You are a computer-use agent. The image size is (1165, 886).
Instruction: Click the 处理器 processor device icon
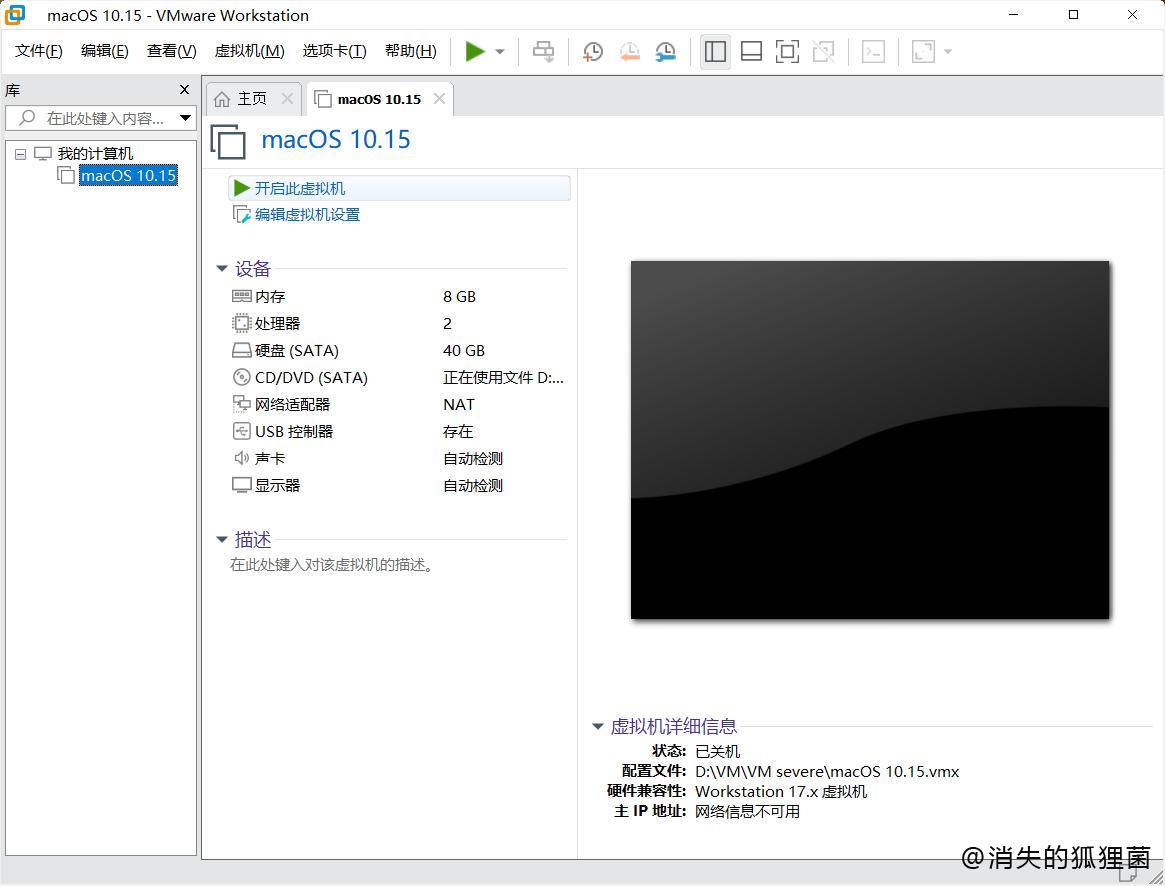click(241, 323)
